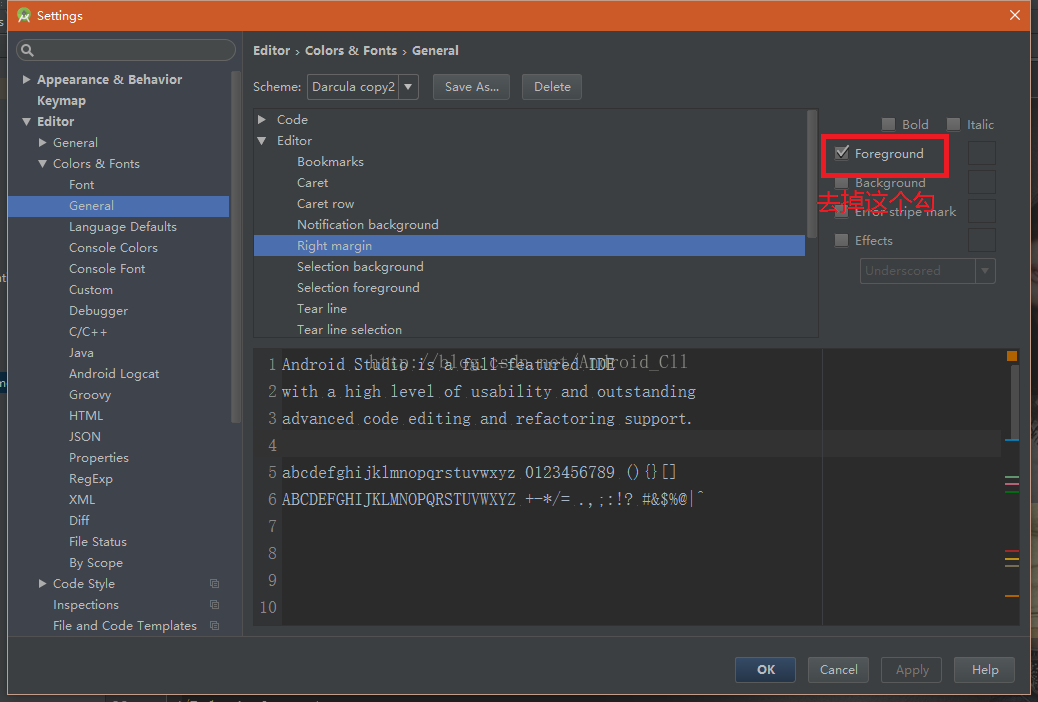This screenshot has width=1038, height=702.
Task: Open Font under Colors & Fonts
Action: [81, 185]
